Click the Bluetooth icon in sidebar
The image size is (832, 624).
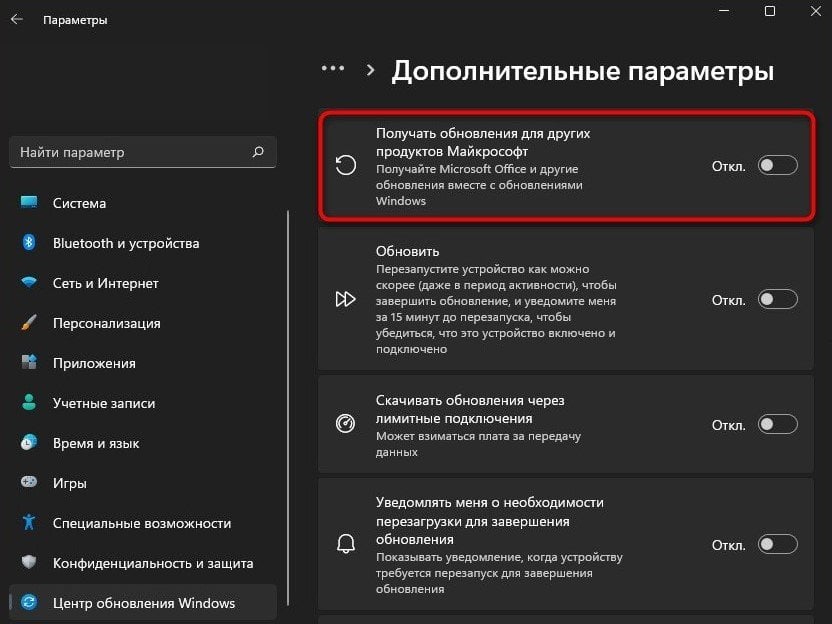coord(29,242)
